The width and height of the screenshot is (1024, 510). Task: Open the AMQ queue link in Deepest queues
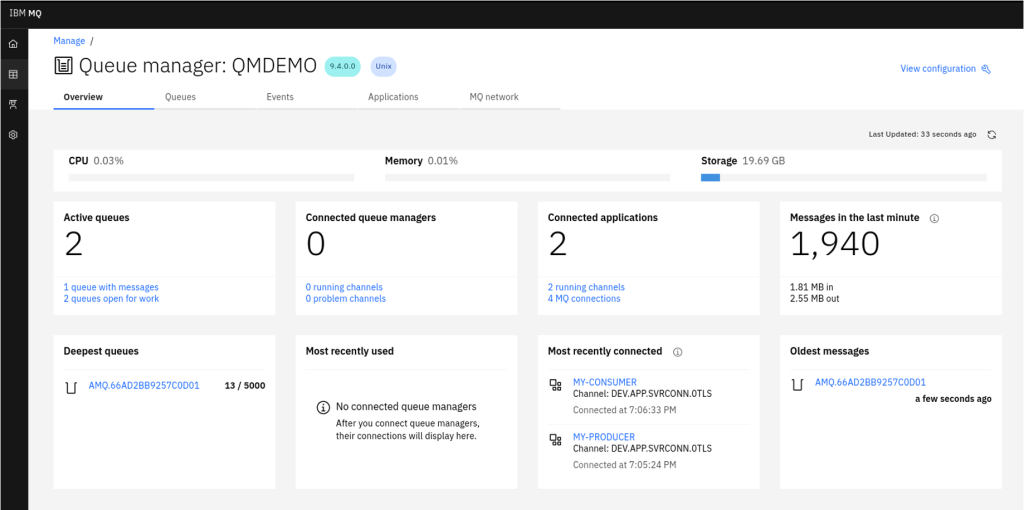click(144, 385)
